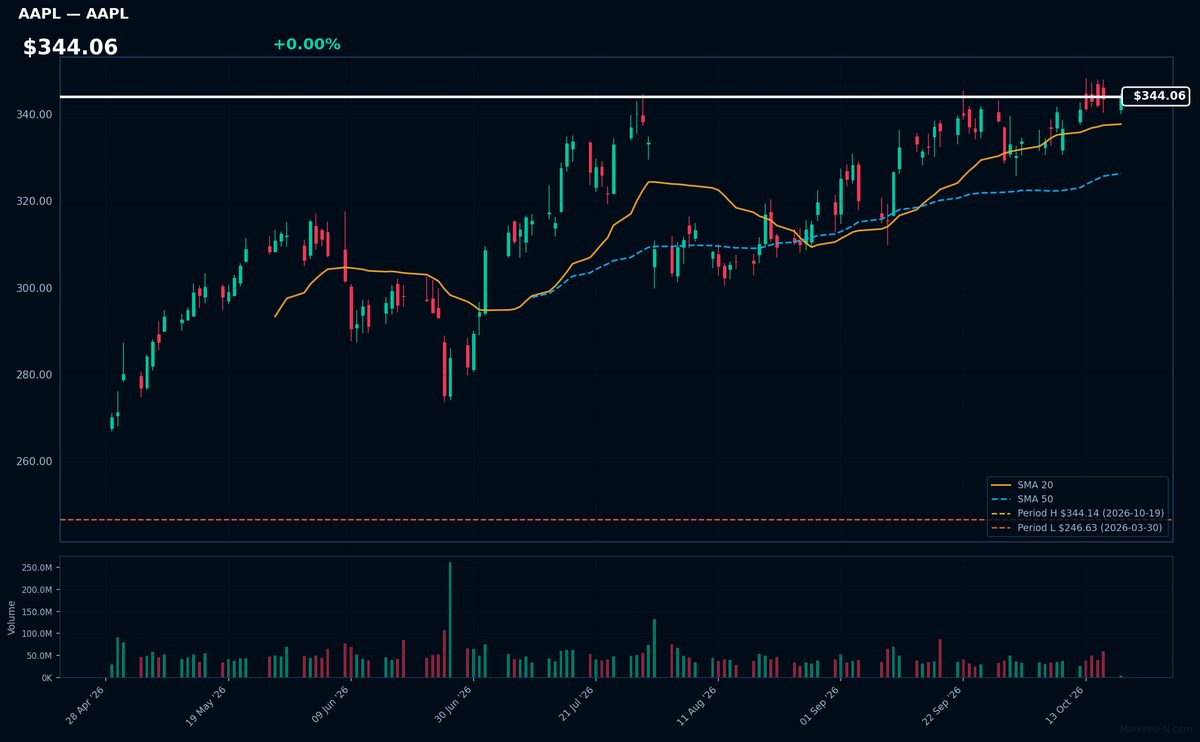Click the 300.00 price axis label
Viewport: 1200px width, 742px height.
(x=34, y=288)
